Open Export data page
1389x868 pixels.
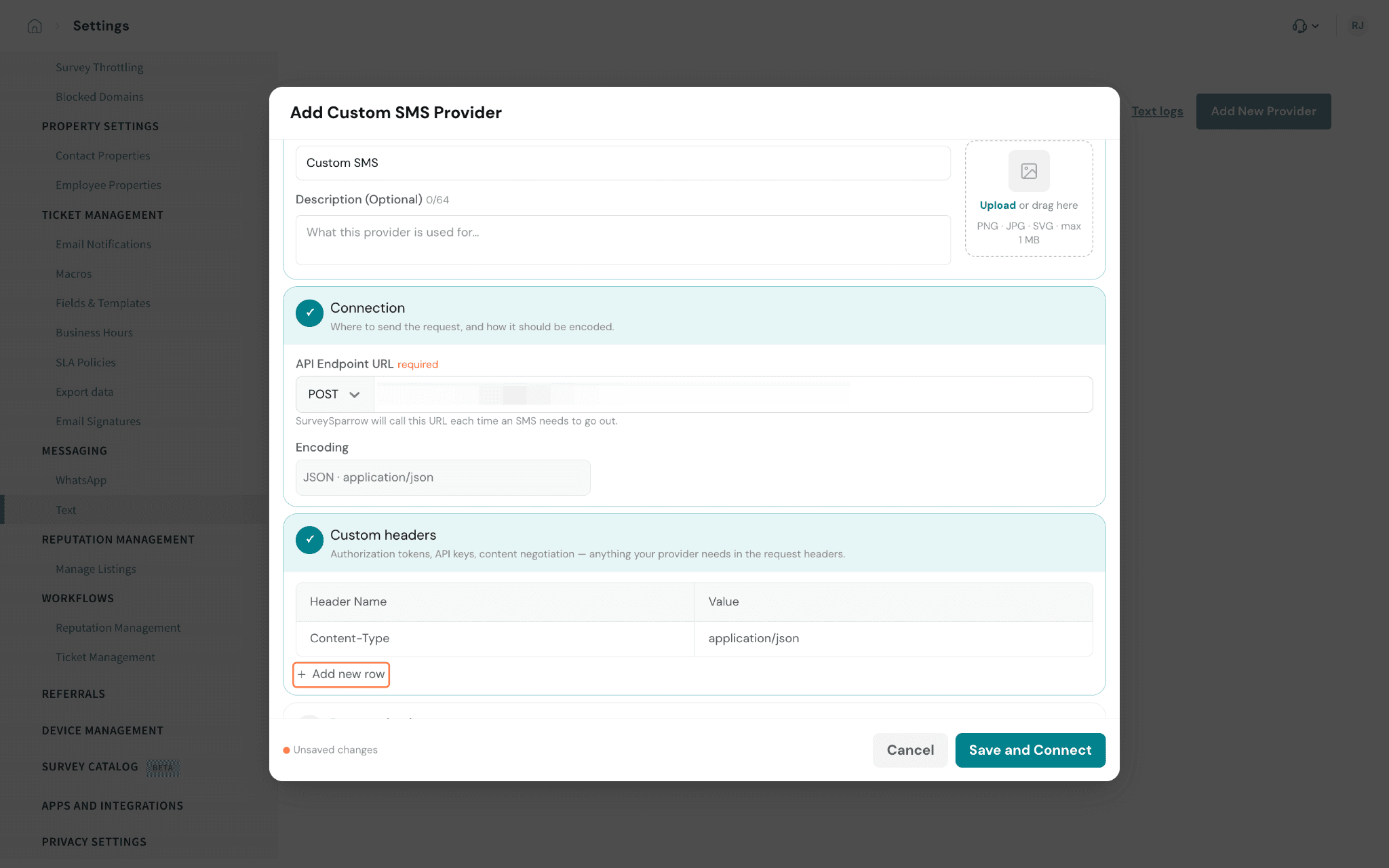(85, 392)
